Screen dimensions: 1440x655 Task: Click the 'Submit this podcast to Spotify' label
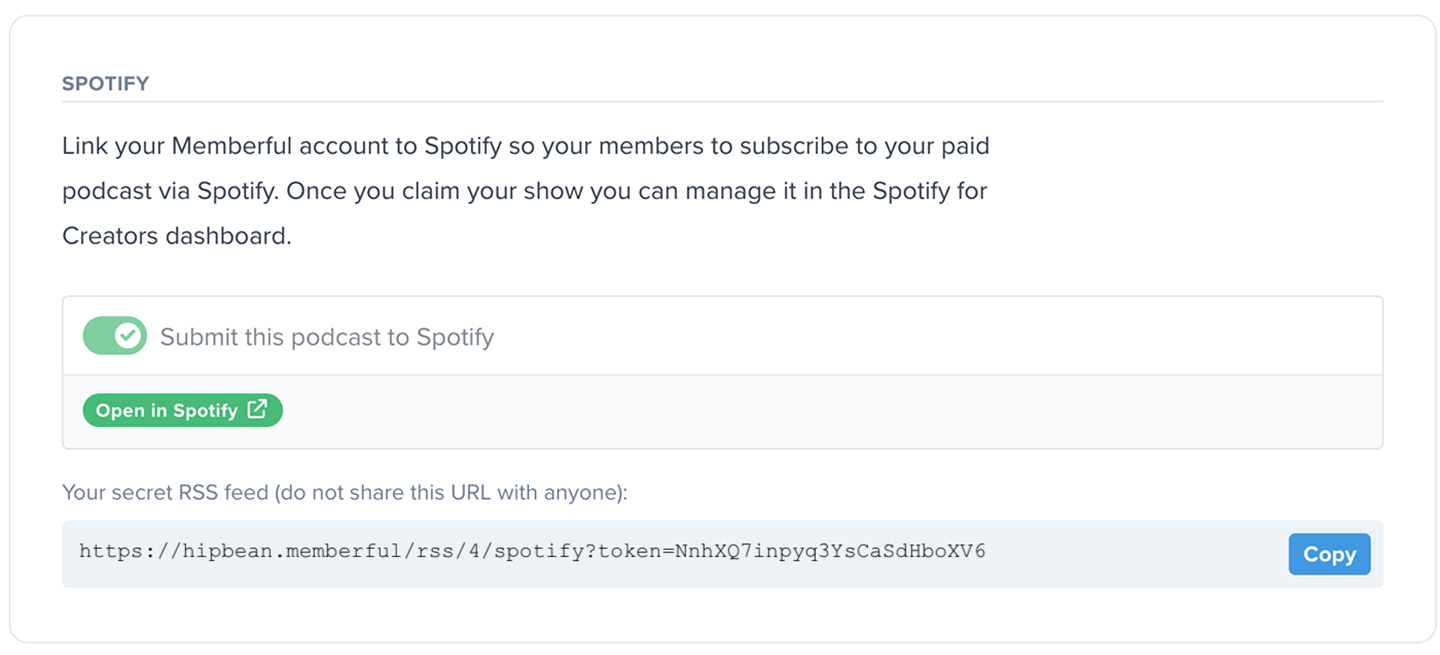327,337
